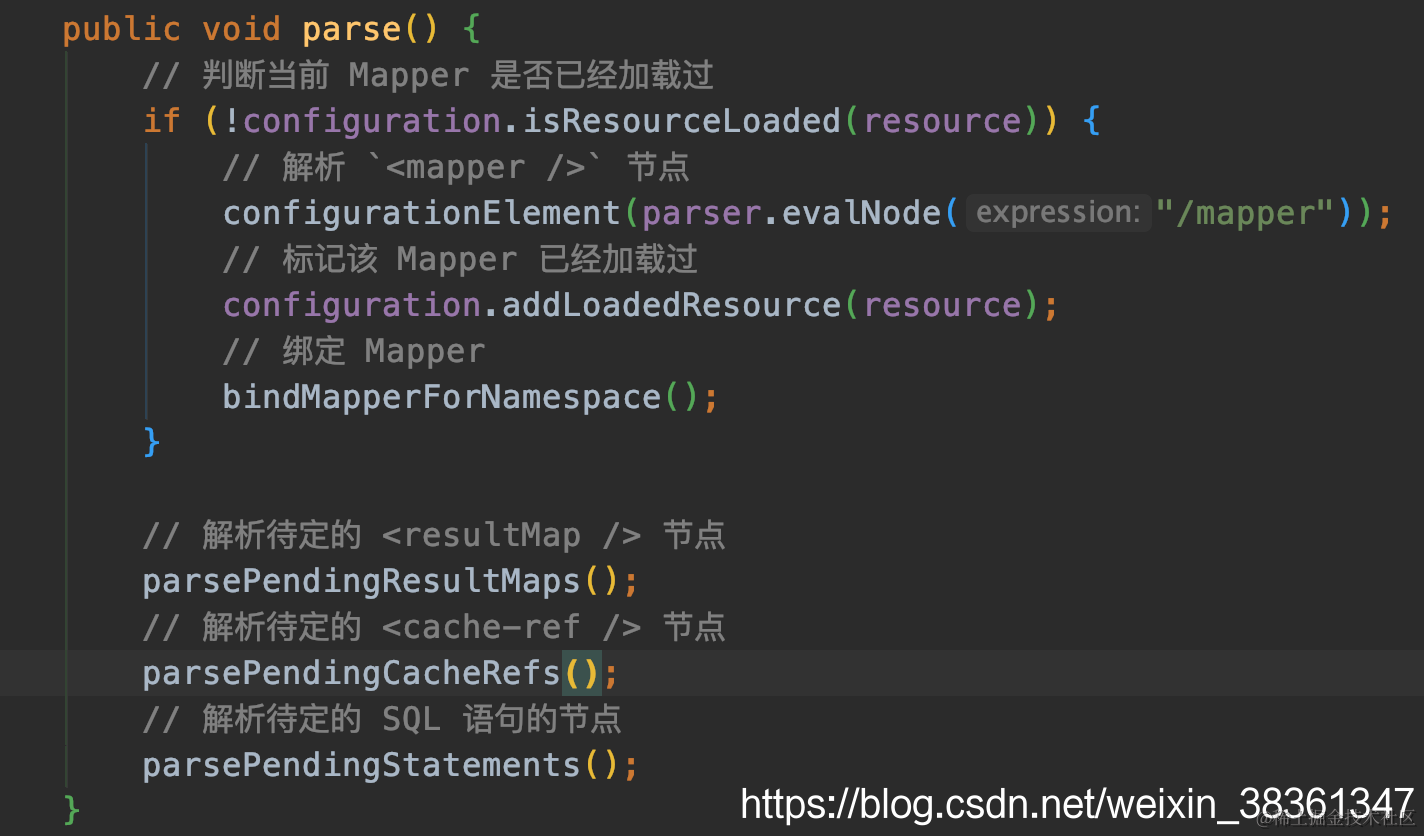Click the isResourceLoaded method call
This screenshot has width=1424, height=836.
(x=682, y=121)
